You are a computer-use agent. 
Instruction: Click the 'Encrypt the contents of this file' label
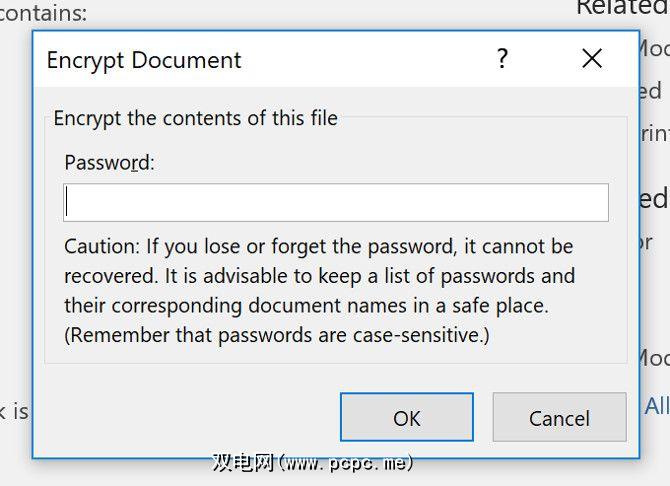pos(196,118)
